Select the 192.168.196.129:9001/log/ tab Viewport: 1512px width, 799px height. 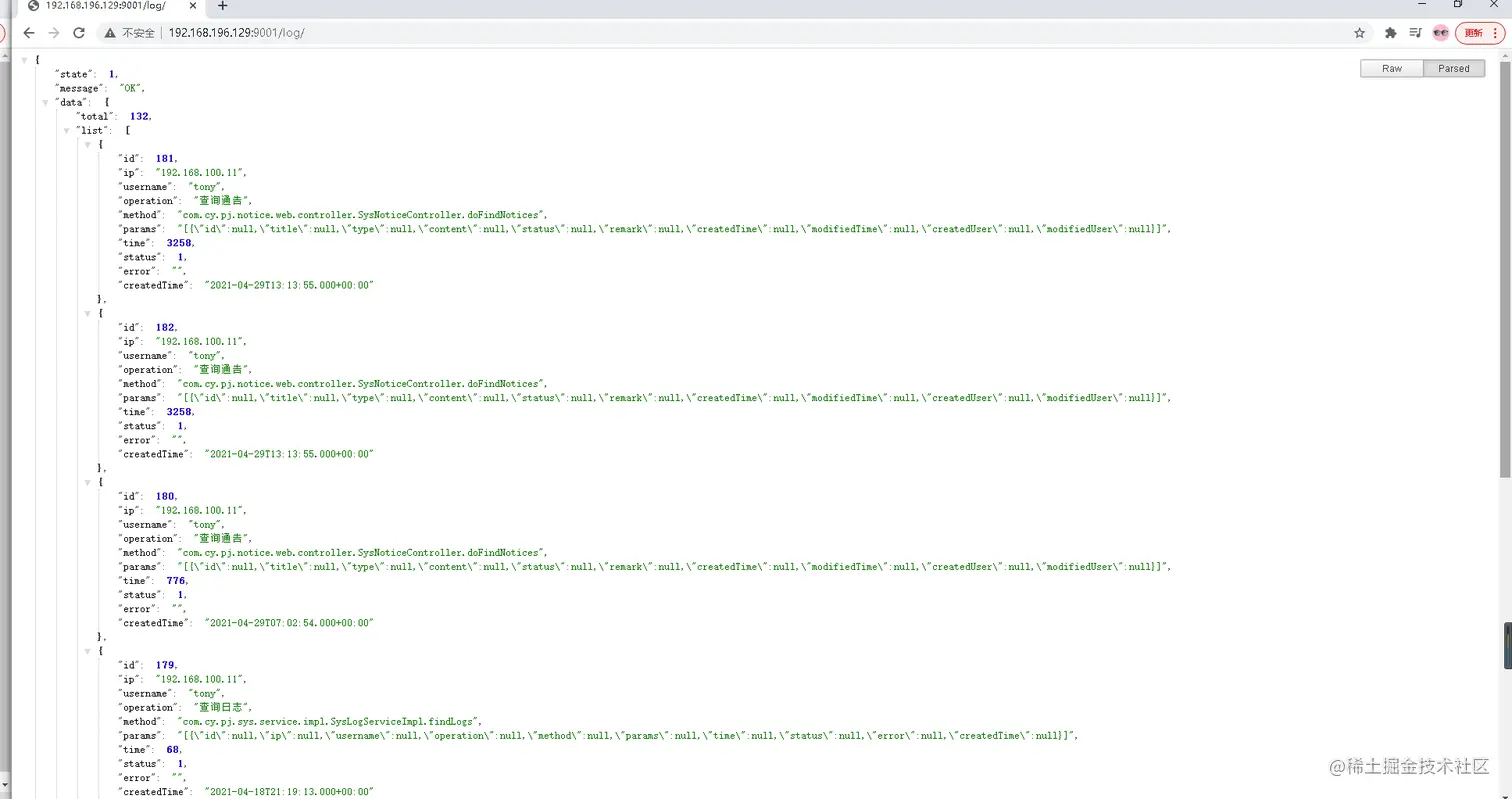110,6
